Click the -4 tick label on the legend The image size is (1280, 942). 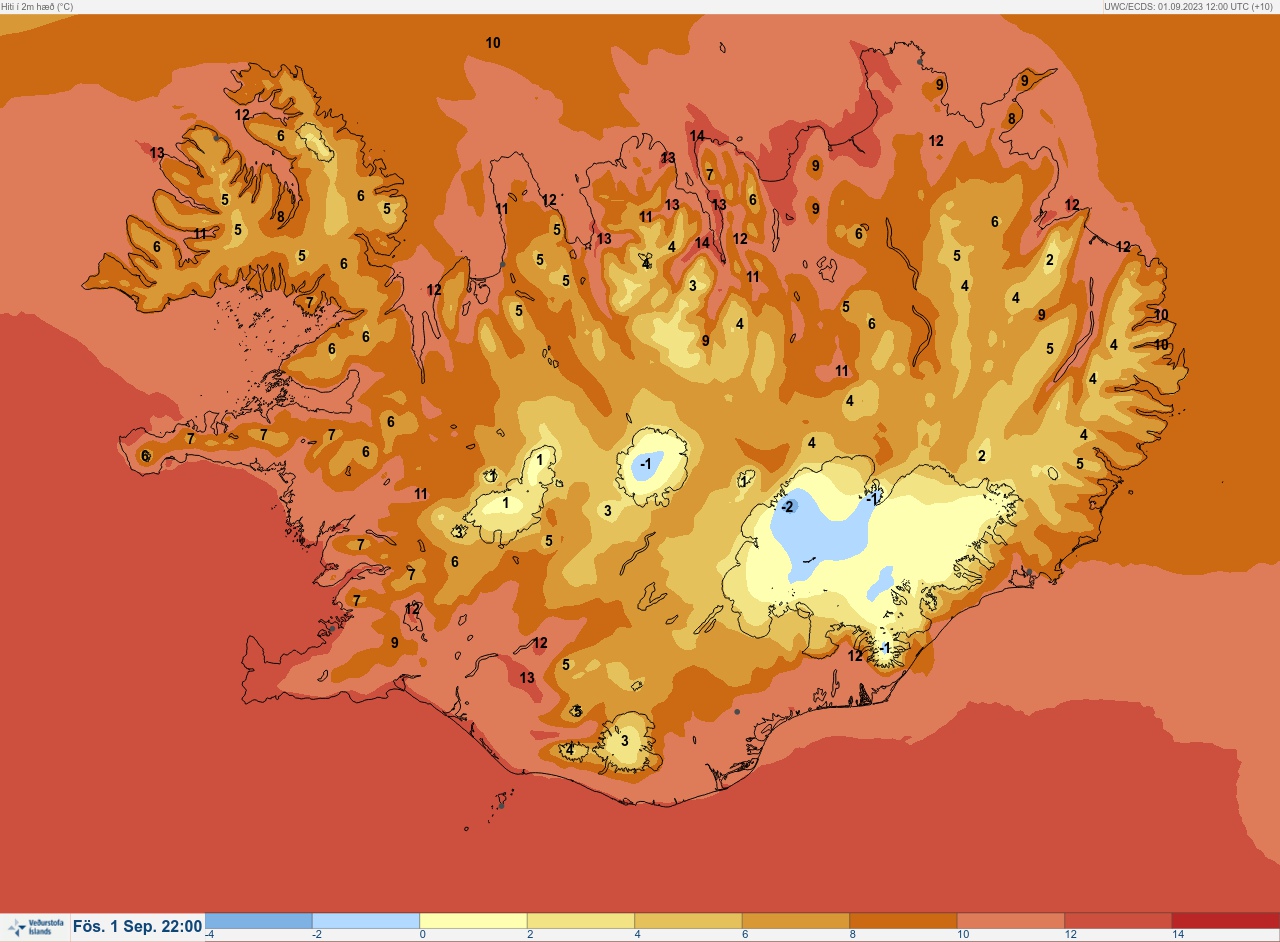coord(209,934)
